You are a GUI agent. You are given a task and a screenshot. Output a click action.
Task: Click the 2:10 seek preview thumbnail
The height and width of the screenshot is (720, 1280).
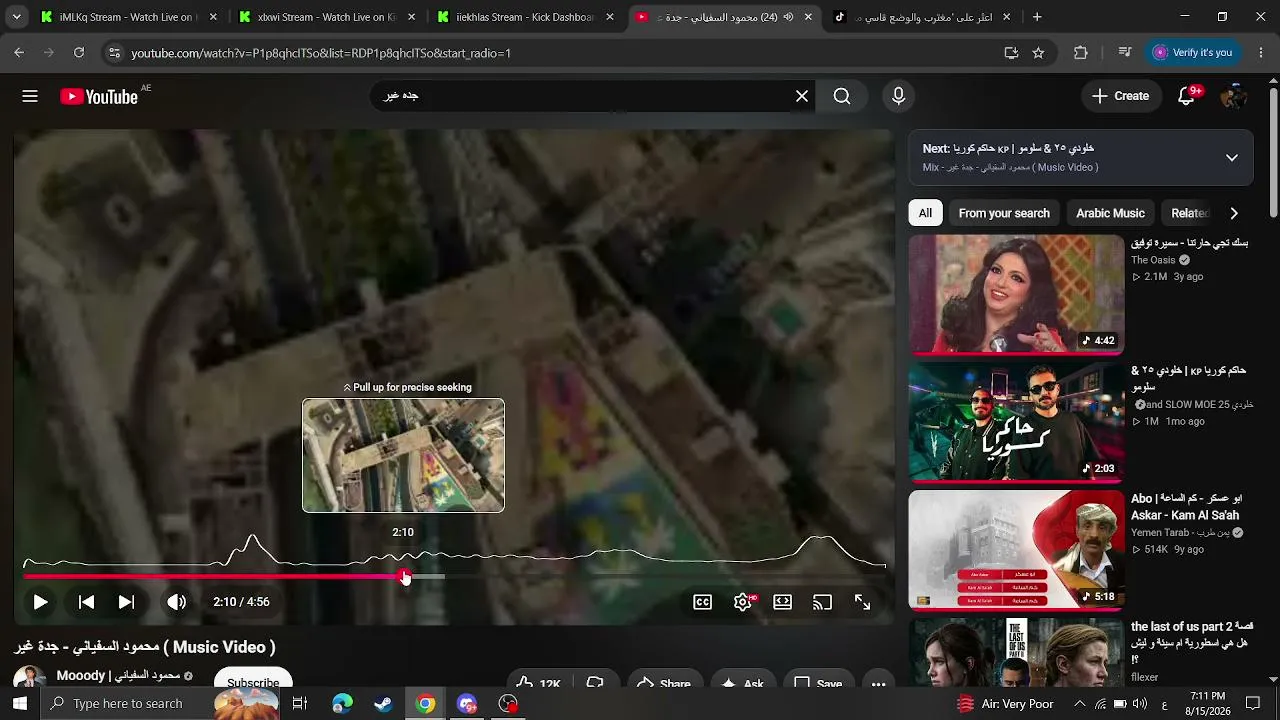pos(403,455)
